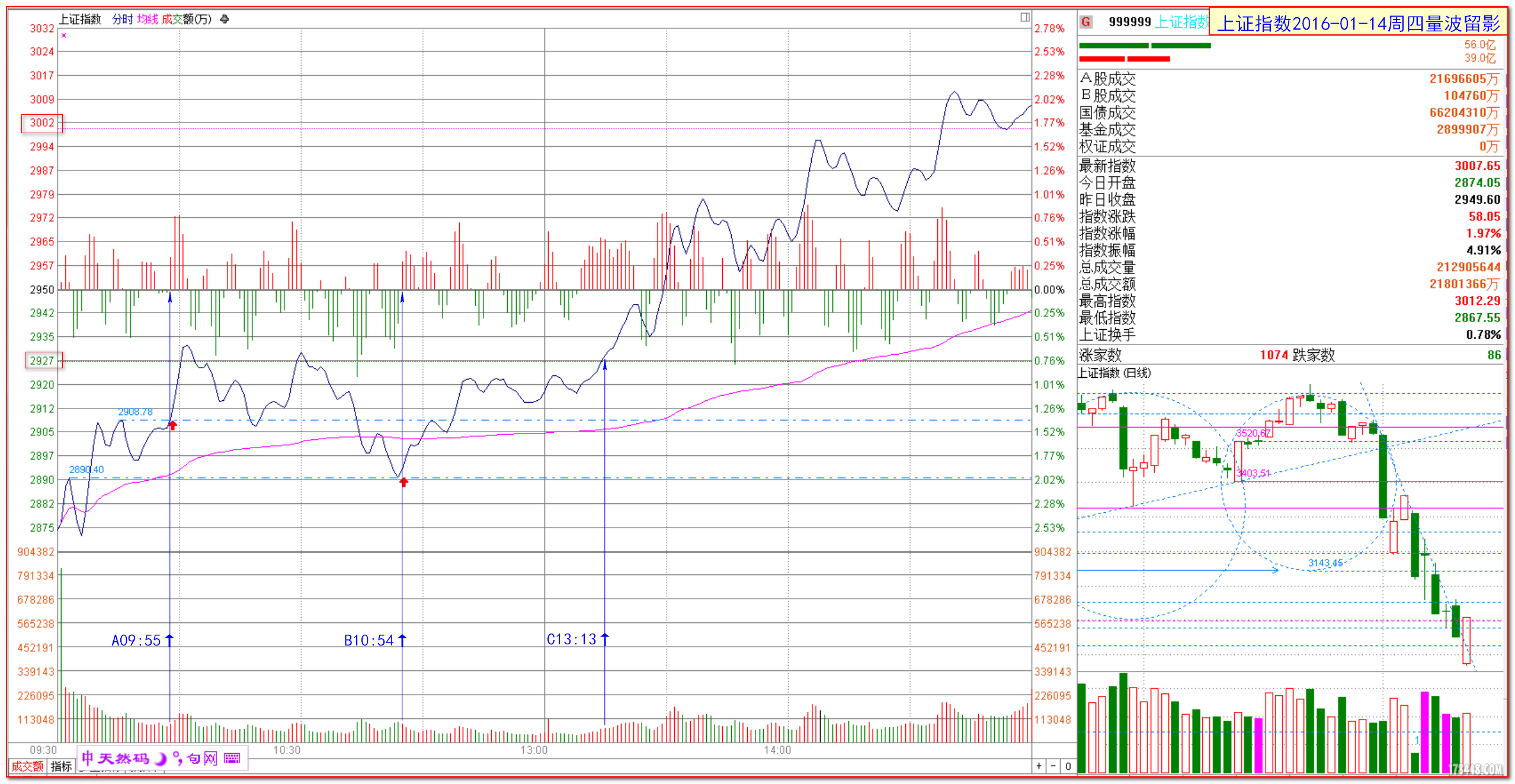This screenshot has width=1515, height=784.
Task: Select the 成交额(万) legend label
Action: [x=187, y=20]
